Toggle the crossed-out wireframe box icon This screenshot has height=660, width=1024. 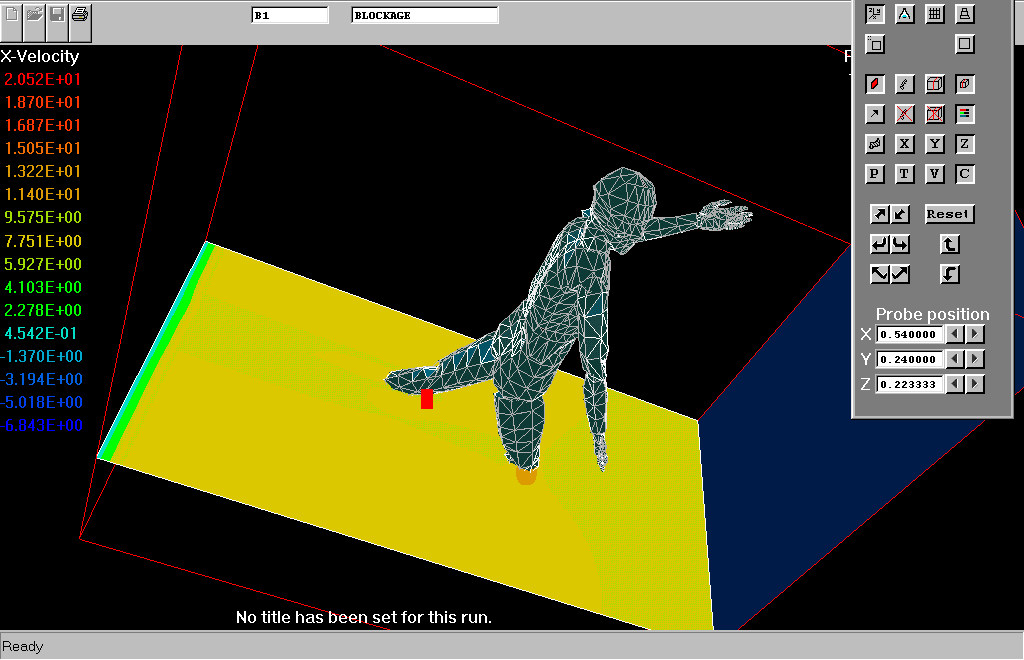pos(934,114)
